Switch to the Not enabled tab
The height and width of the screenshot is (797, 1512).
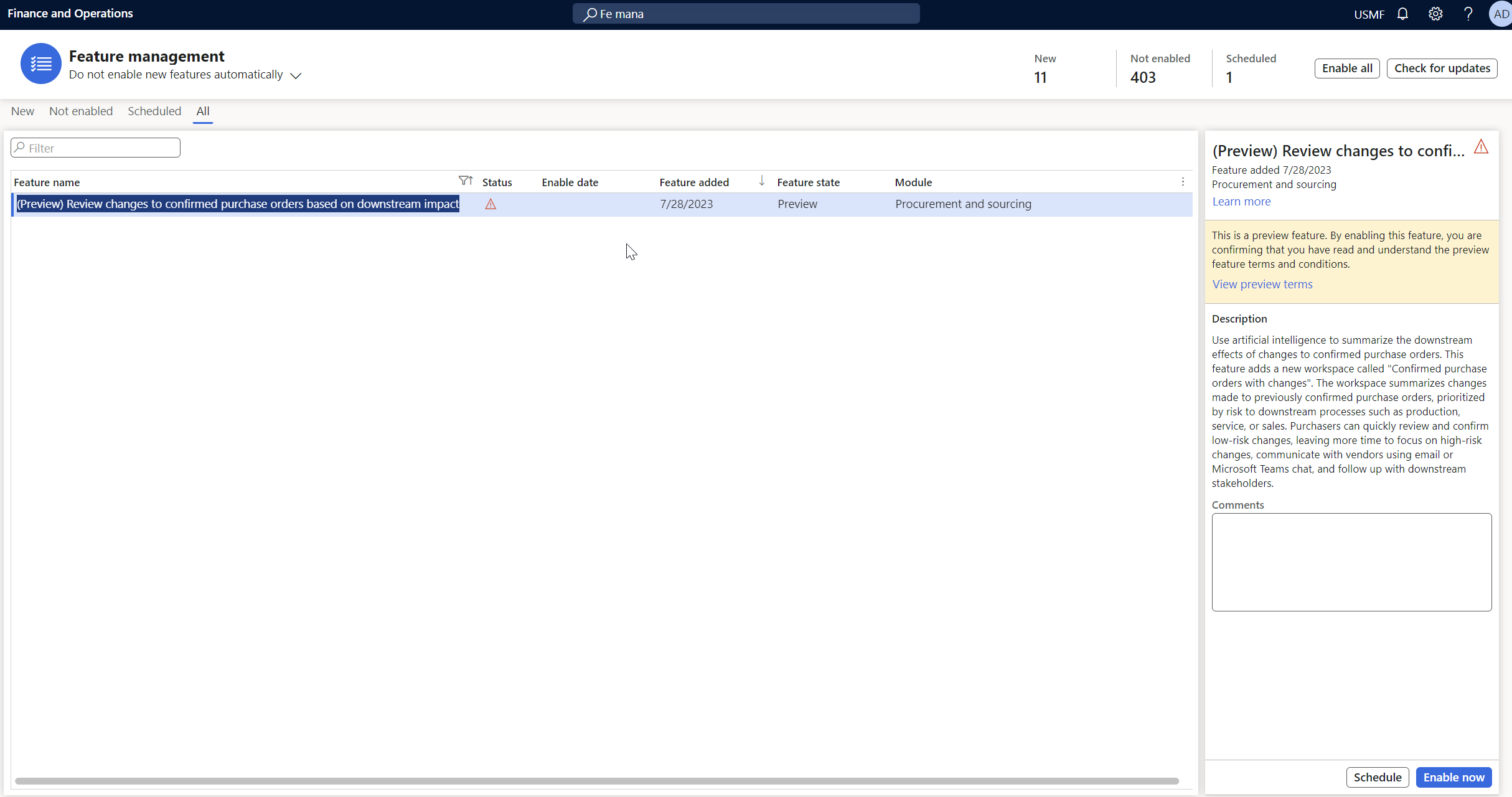(x=81, y=111)
